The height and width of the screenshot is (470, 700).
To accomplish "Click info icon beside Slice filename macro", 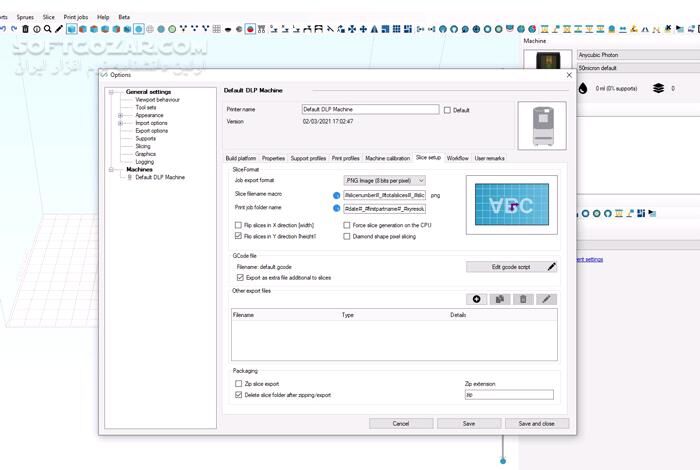I will (x=337, y=195).
